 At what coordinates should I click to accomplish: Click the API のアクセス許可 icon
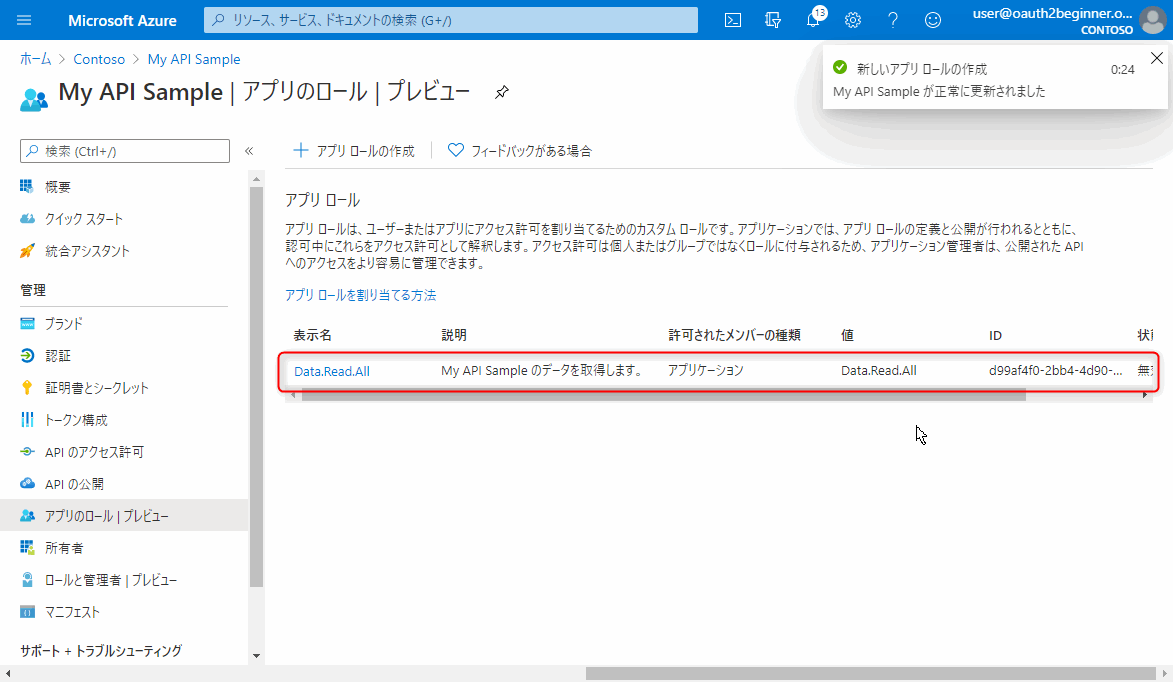coord(27,452)
